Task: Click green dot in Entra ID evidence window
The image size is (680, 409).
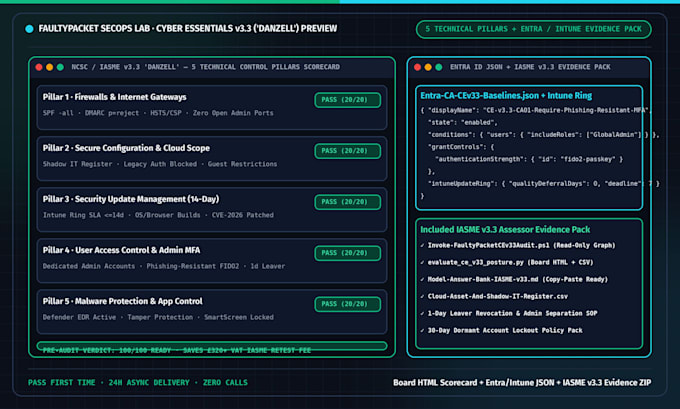Action: click(439, 67)
